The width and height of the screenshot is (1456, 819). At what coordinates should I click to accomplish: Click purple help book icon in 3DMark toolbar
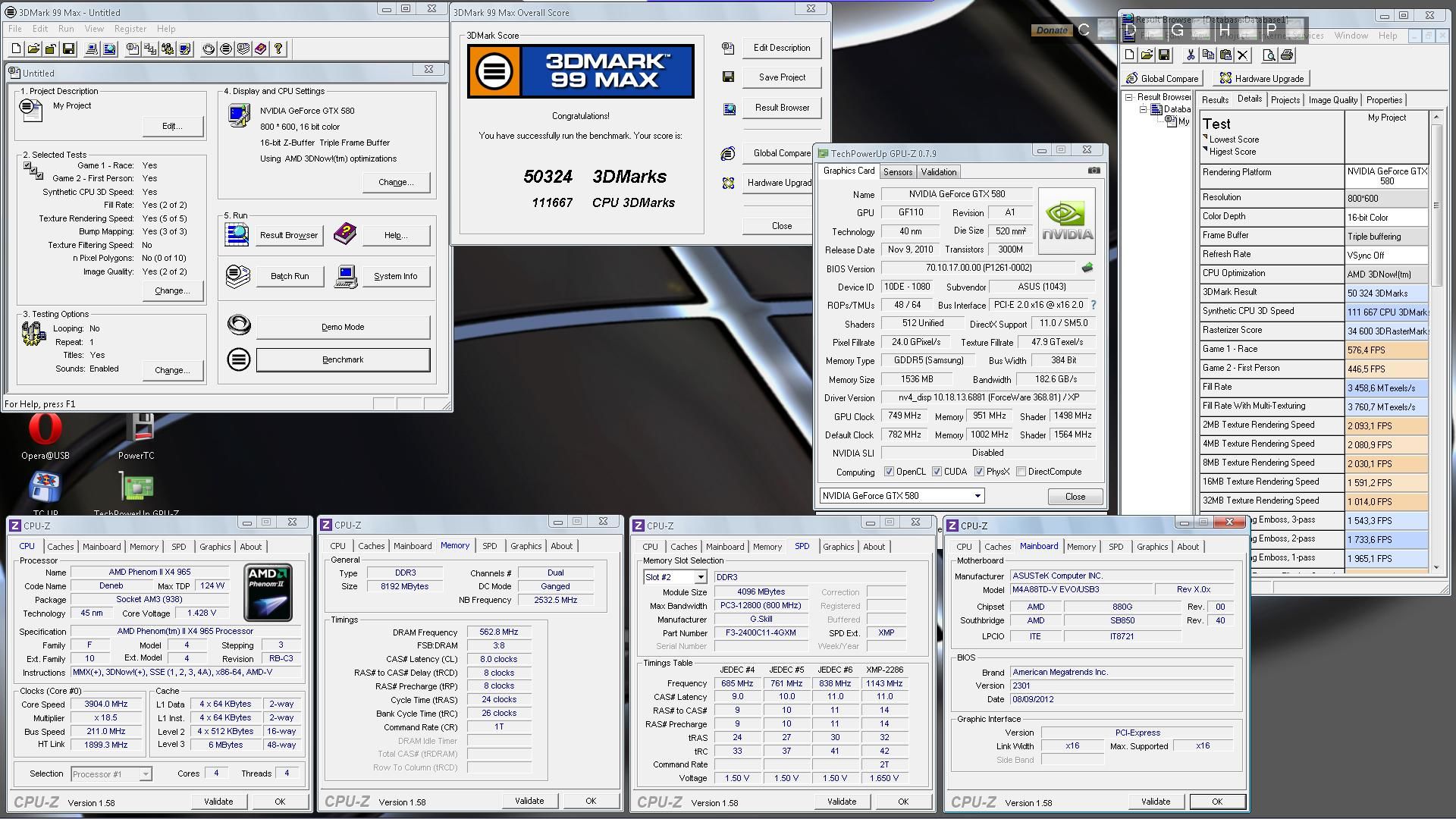[x=261, y=49]
